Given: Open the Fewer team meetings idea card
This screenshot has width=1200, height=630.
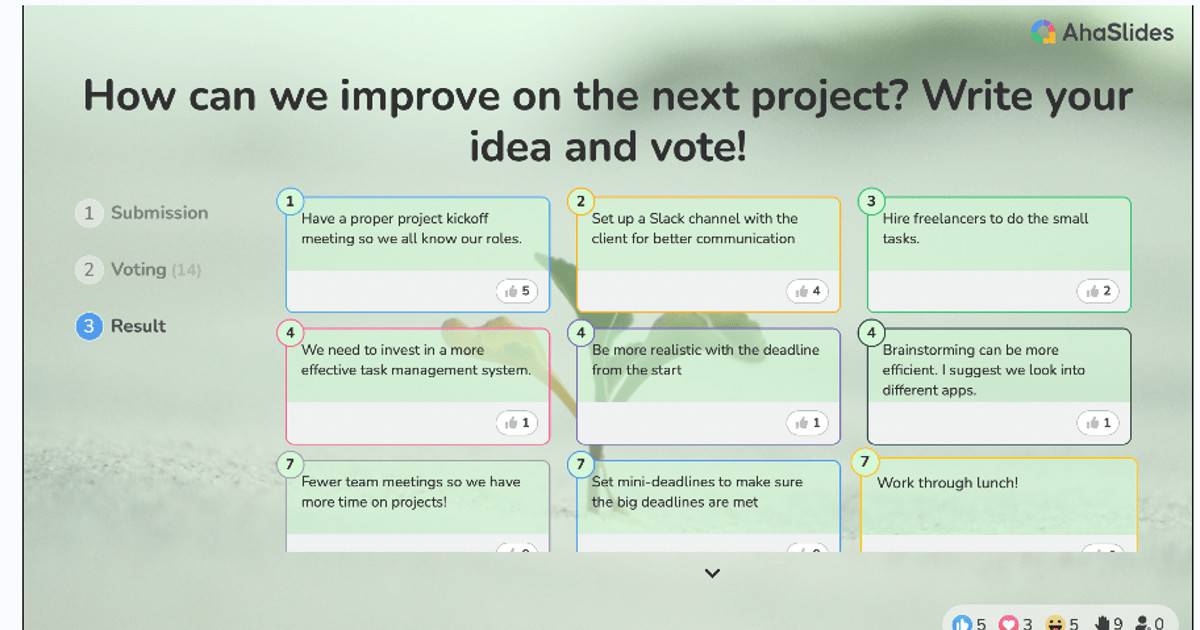Looking at the screenshot, I should coord(418,506).
